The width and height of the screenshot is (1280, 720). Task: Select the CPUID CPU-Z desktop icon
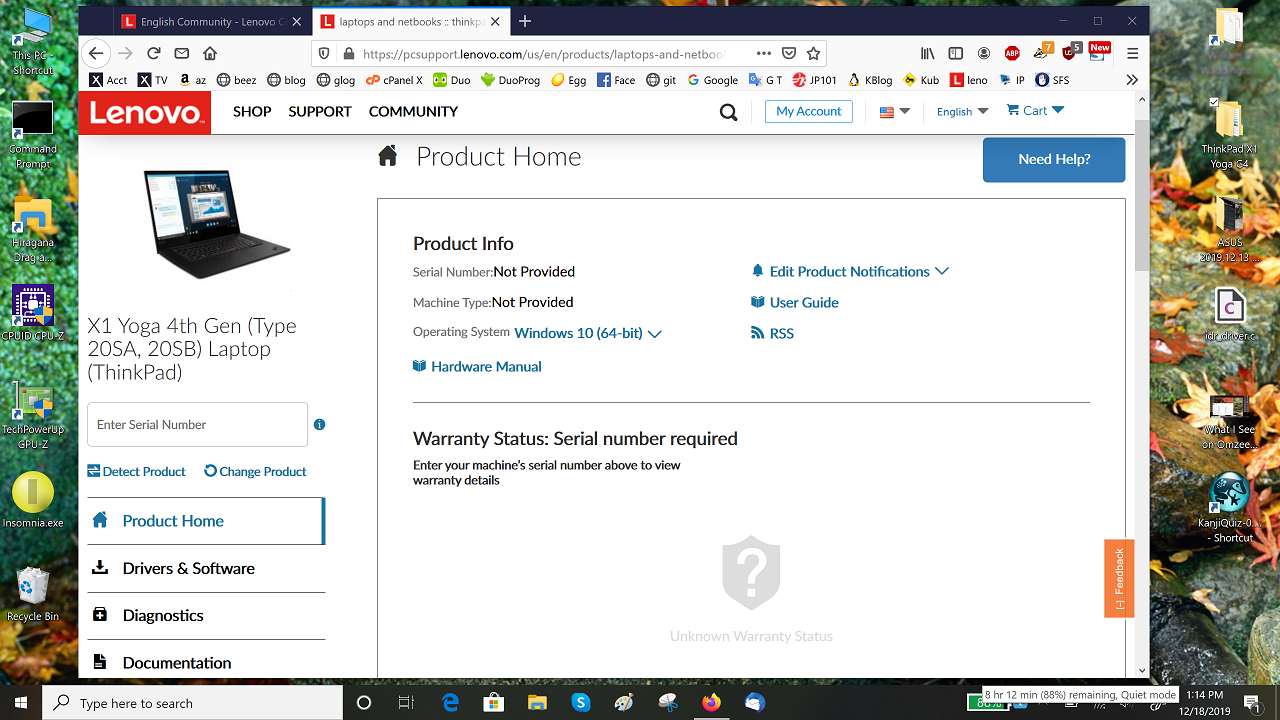pos(32,313)
